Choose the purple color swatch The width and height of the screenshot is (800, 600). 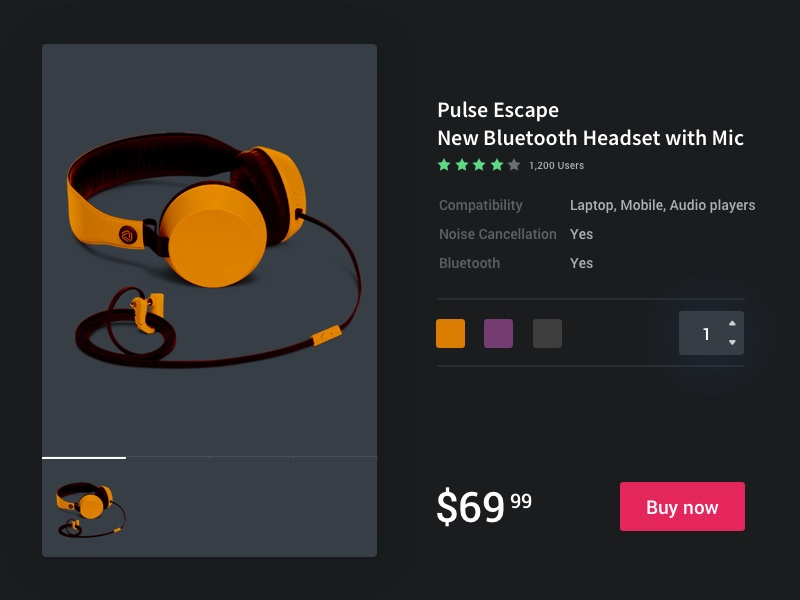(498, 334)
